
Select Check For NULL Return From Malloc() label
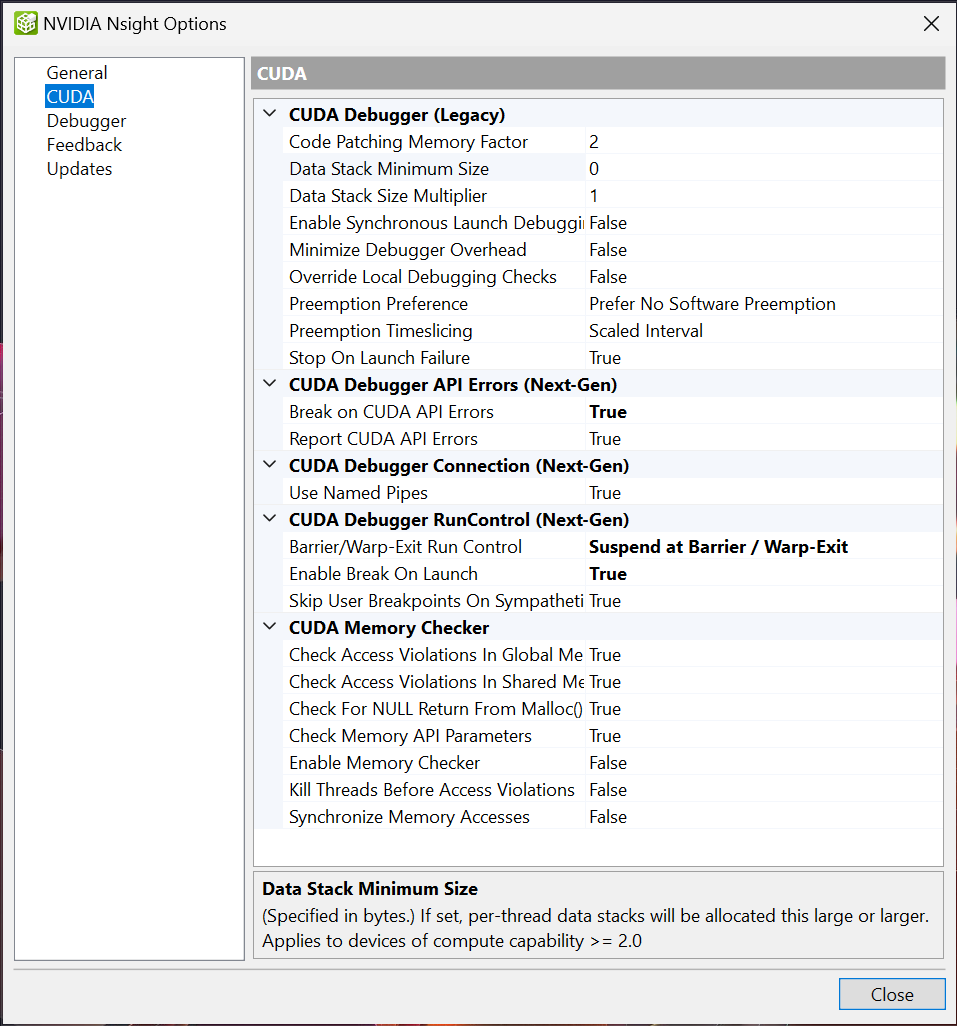[436, 709]
